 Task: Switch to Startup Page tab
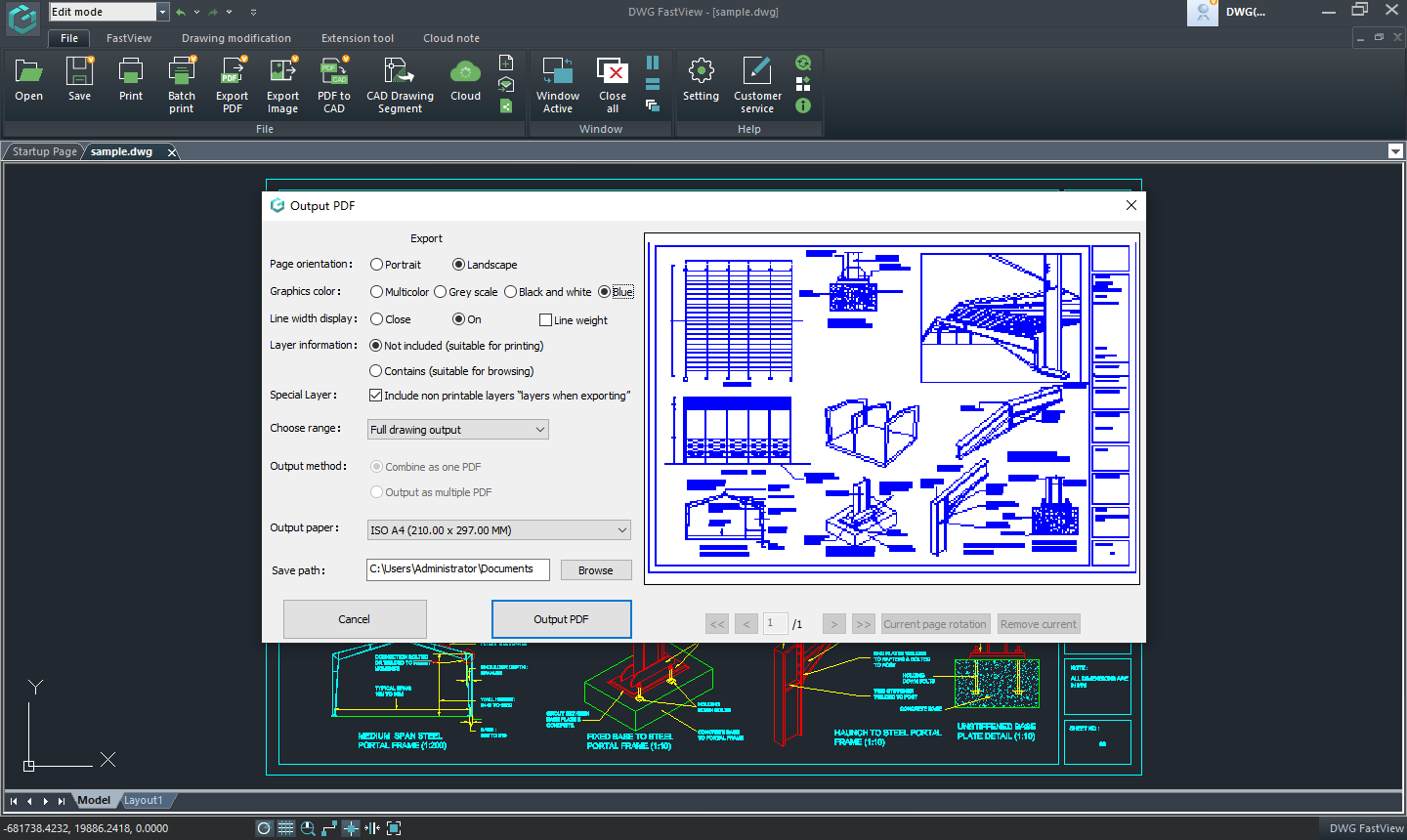coord(44,151)
